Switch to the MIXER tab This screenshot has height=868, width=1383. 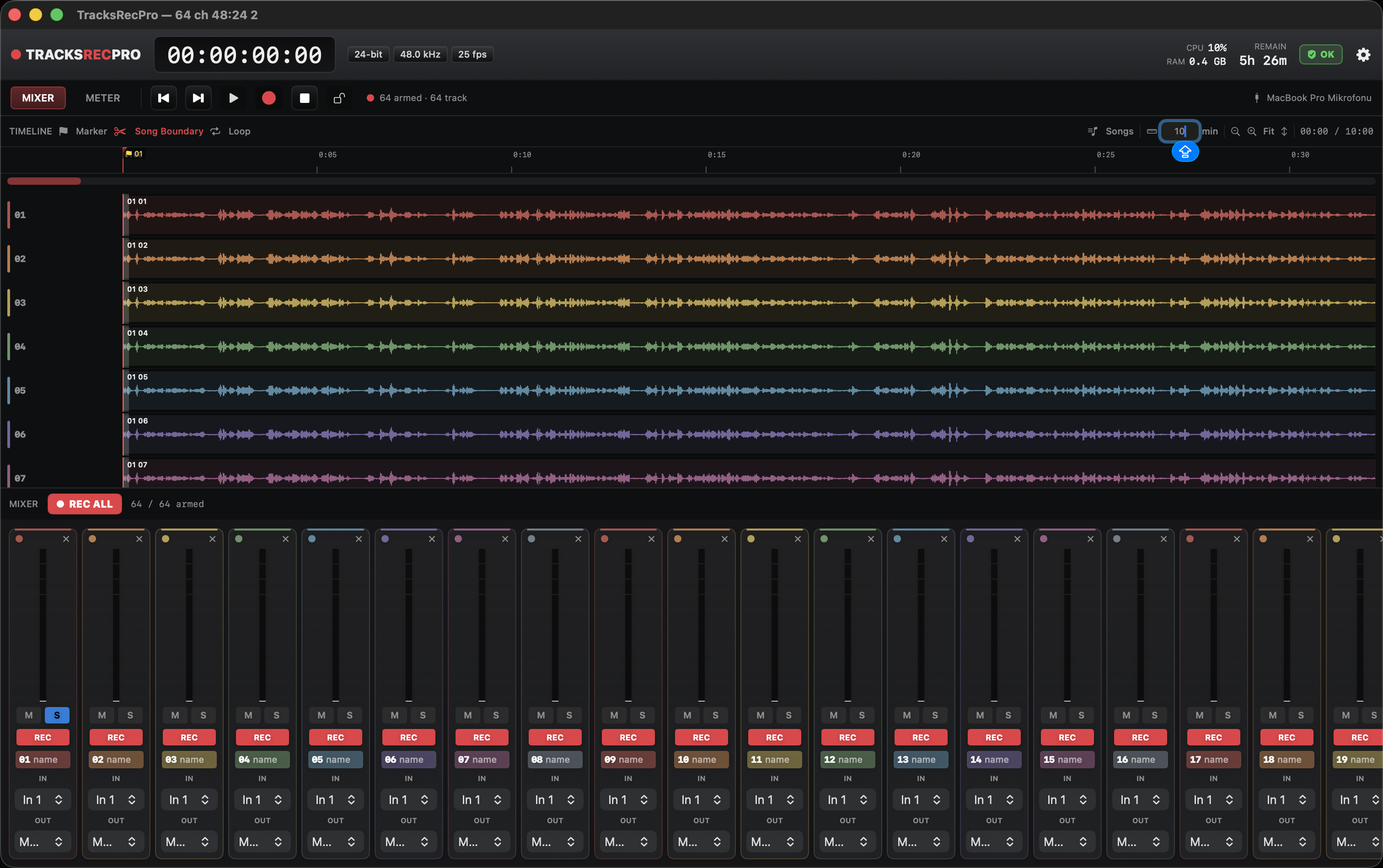pyautogui.click(x=38, y=98)
